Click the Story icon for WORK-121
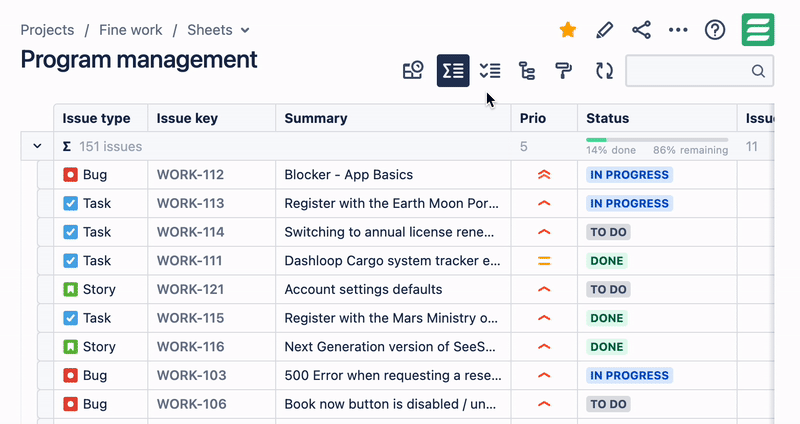 click(70, 289)
